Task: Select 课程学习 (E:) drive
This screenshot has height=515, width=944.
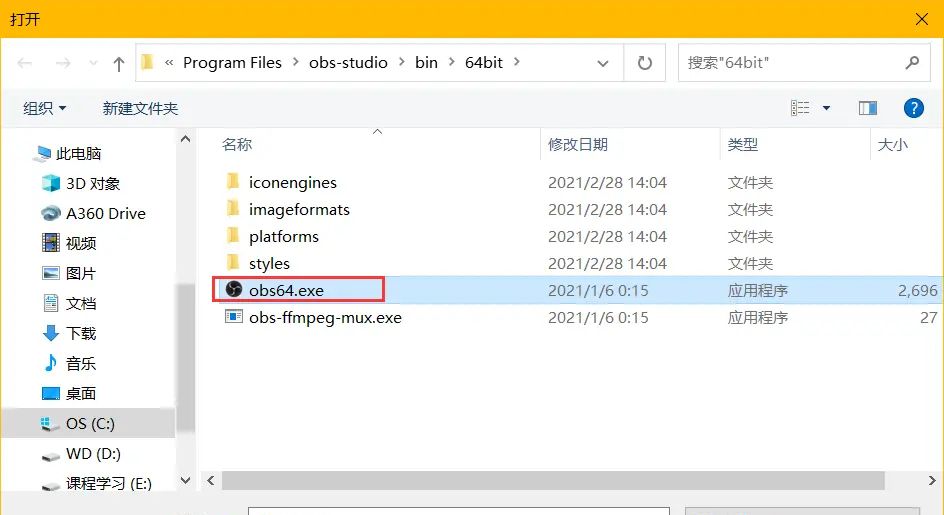Action: (108, 484)
